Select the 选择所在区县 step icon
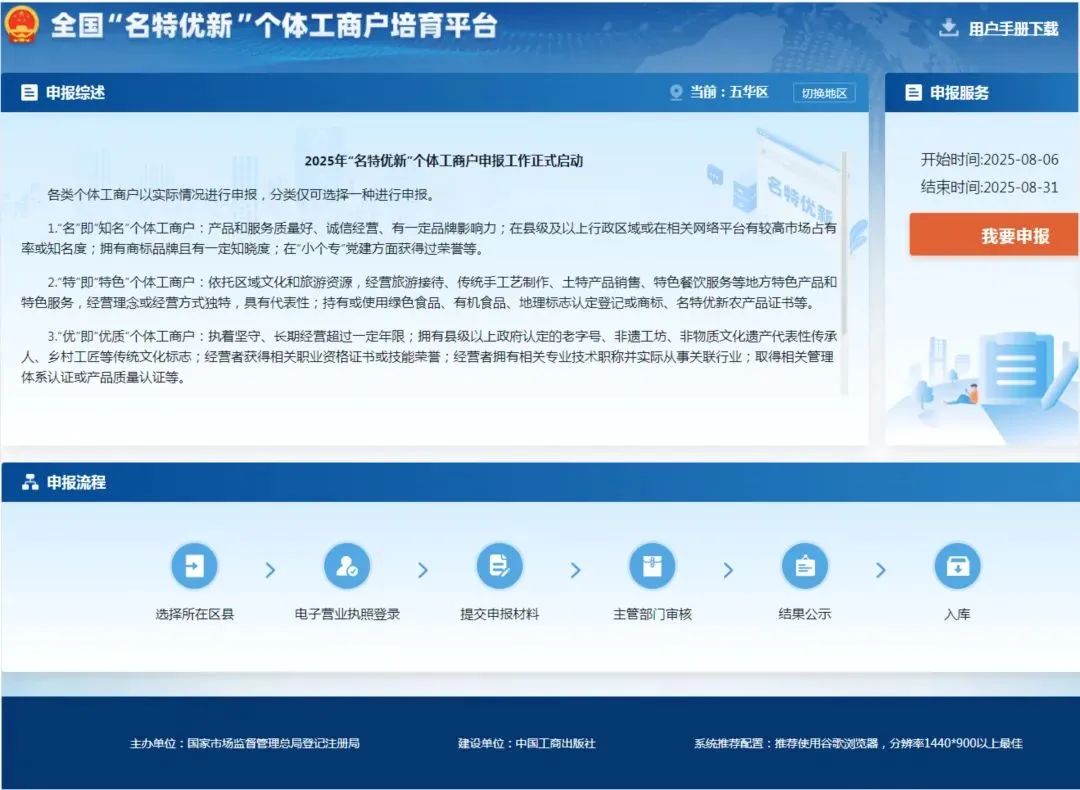The height and width of the screenshot is (790, 1080). 194,567
